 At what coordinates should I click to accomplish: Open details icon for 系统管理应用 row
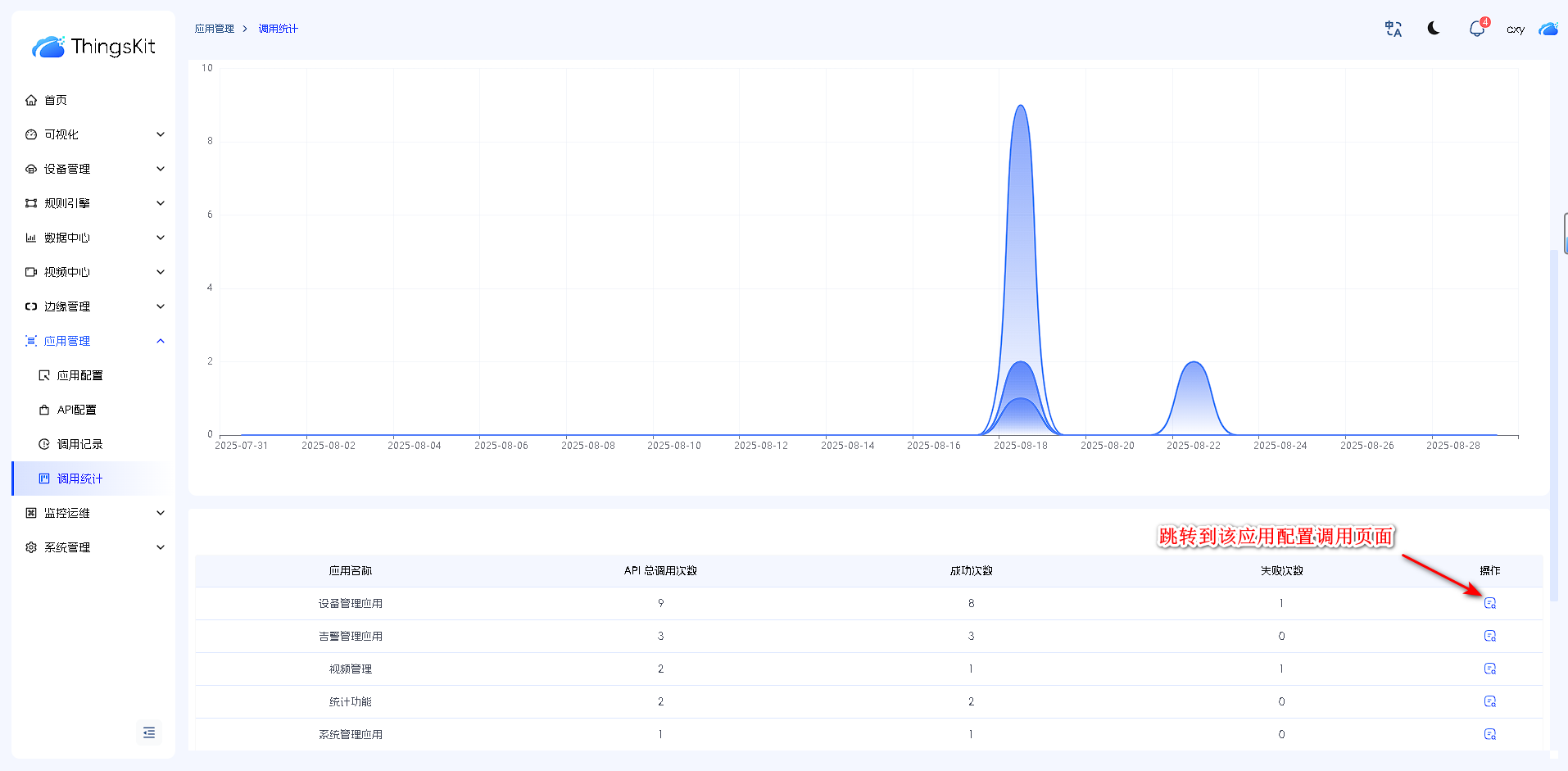point(1489,734)
